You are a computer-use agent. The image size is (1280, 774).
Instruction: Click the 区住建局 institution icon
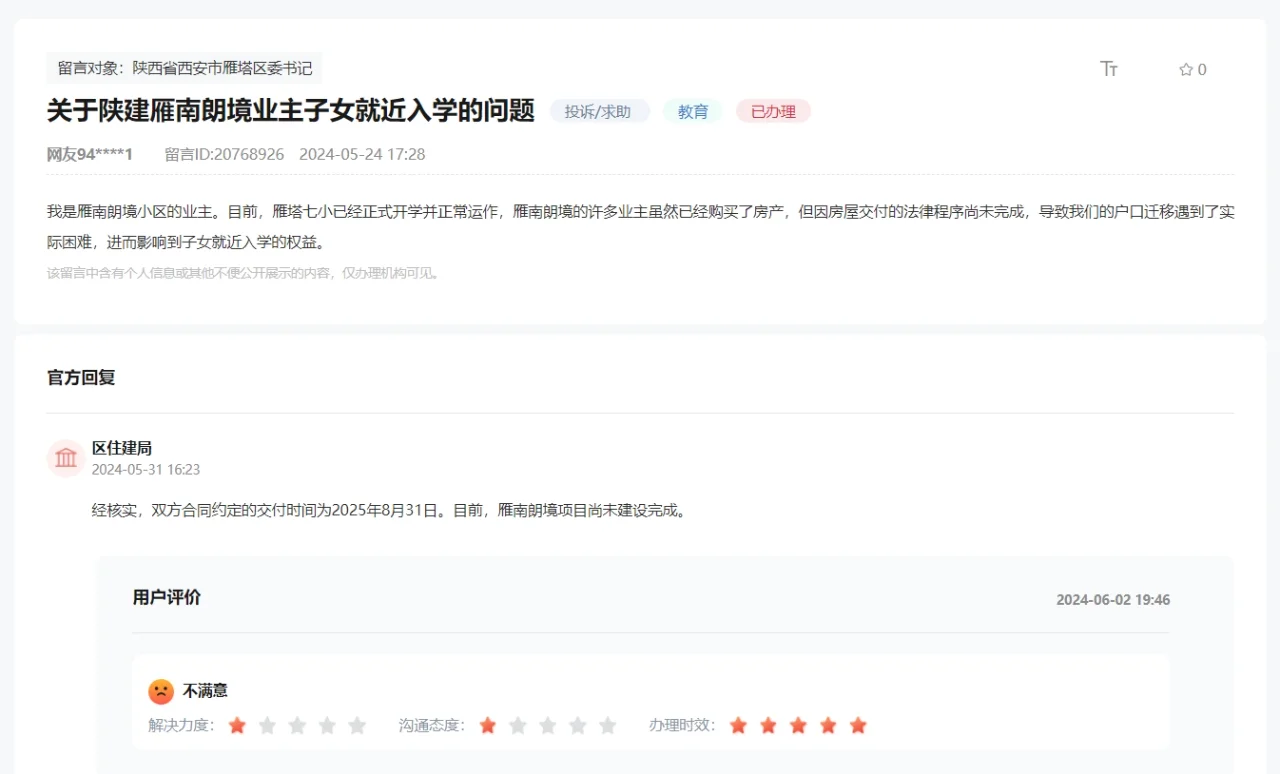tap(66, 458)
